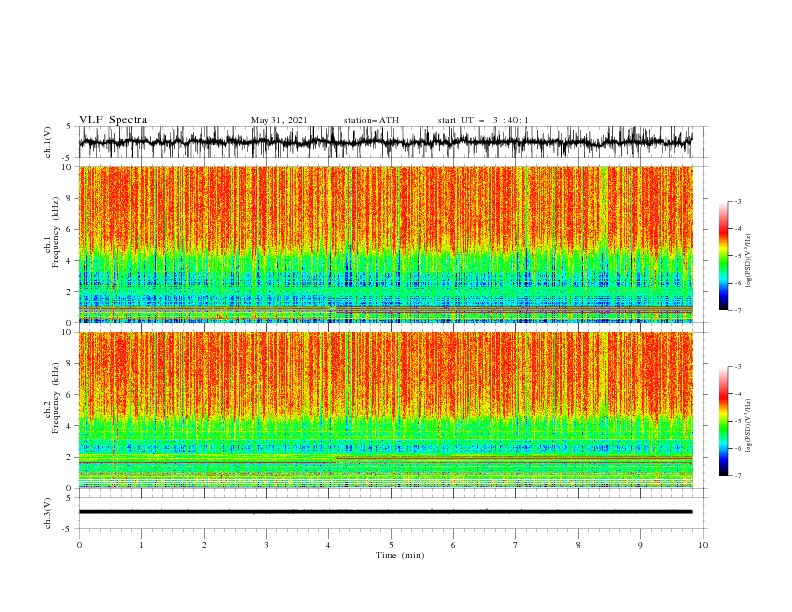Click the '5' tick on ch.1(V) axis
The image size is (792, 612).
(68, 126)
